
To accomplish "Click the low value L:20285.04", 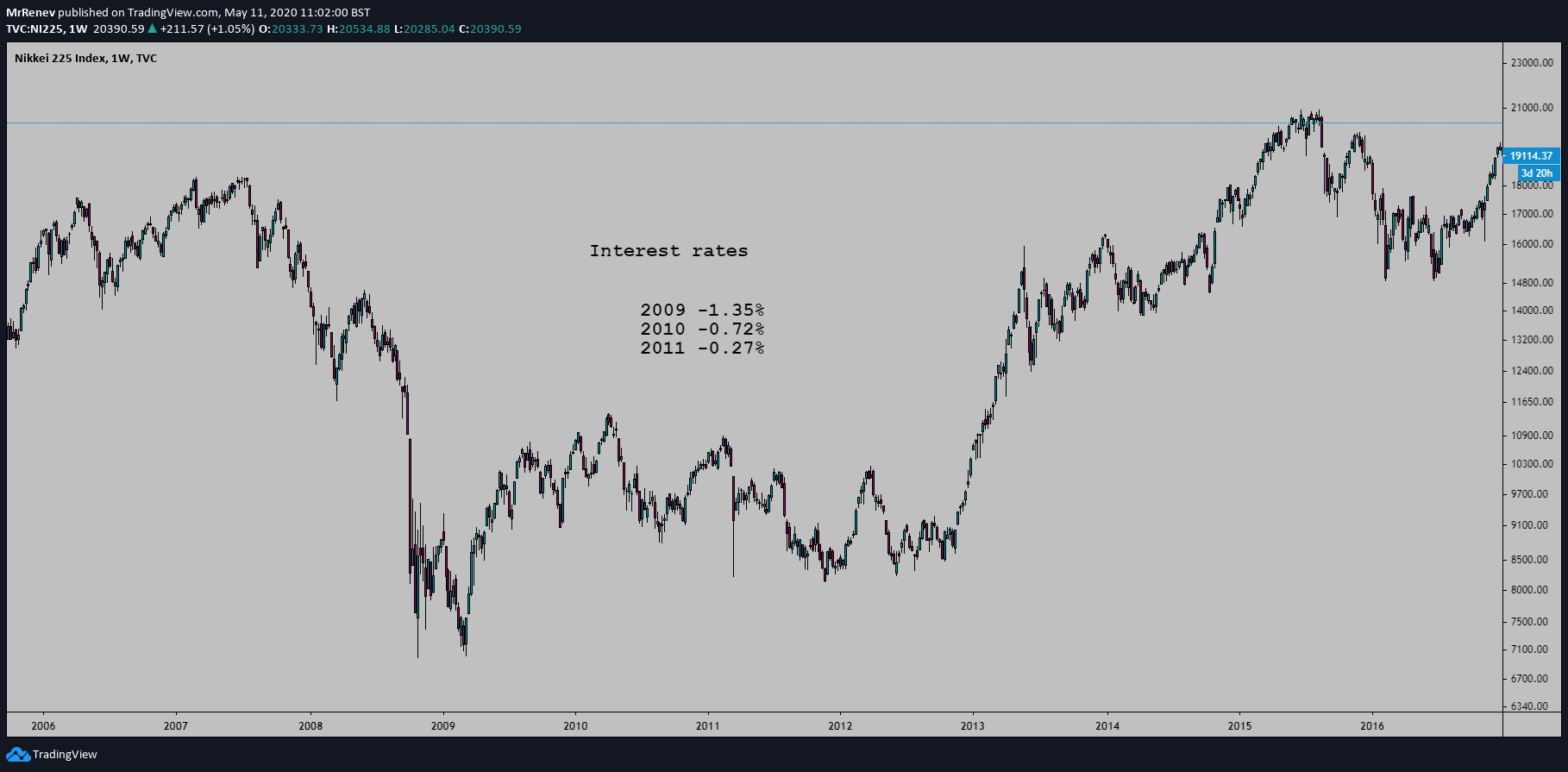I will pyautogui.click(x=424, y=28).
